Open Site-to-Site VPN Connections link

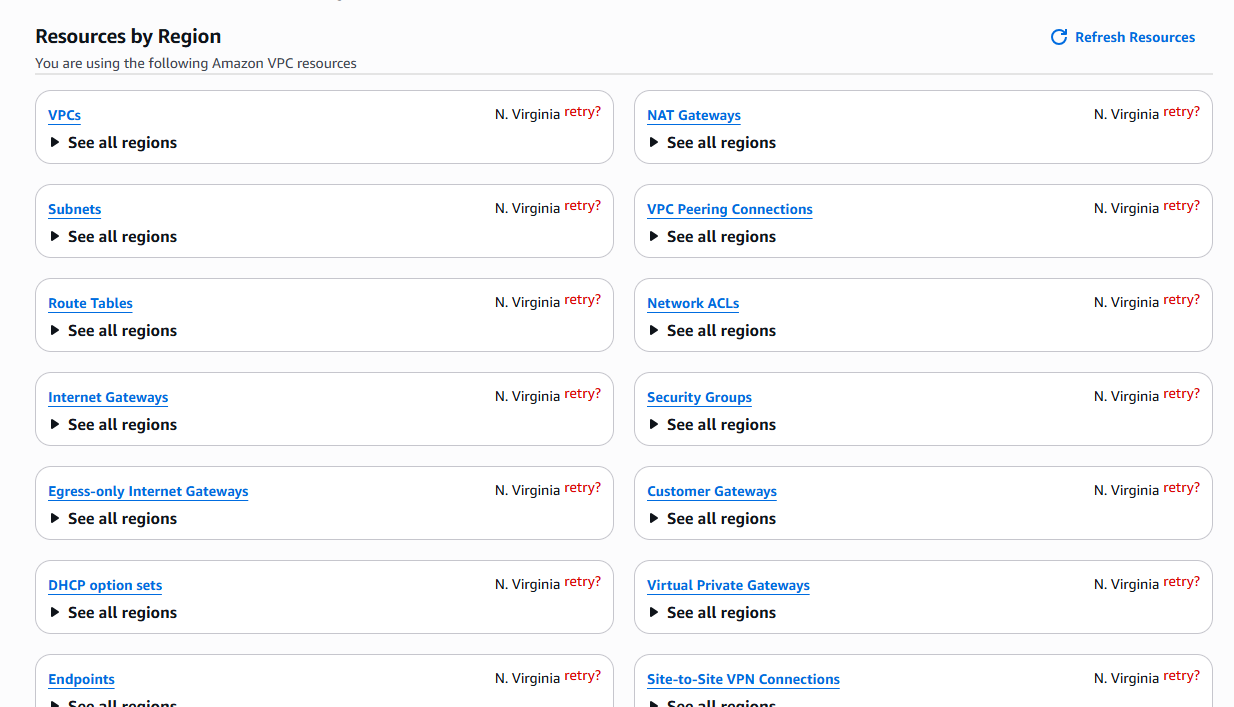click(743, 679)
